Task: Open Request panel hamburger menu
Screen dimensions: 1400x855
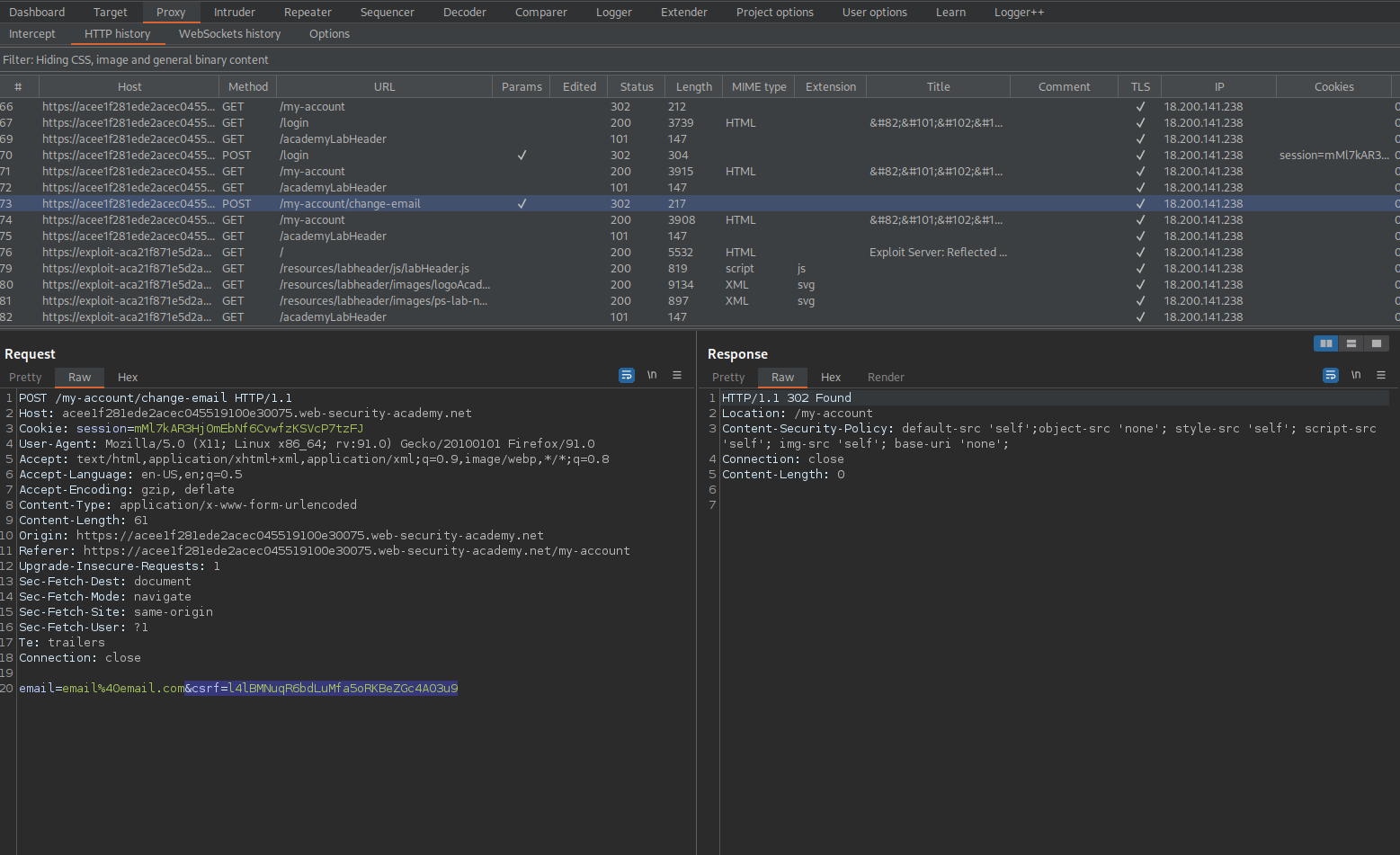Action: 677,375
